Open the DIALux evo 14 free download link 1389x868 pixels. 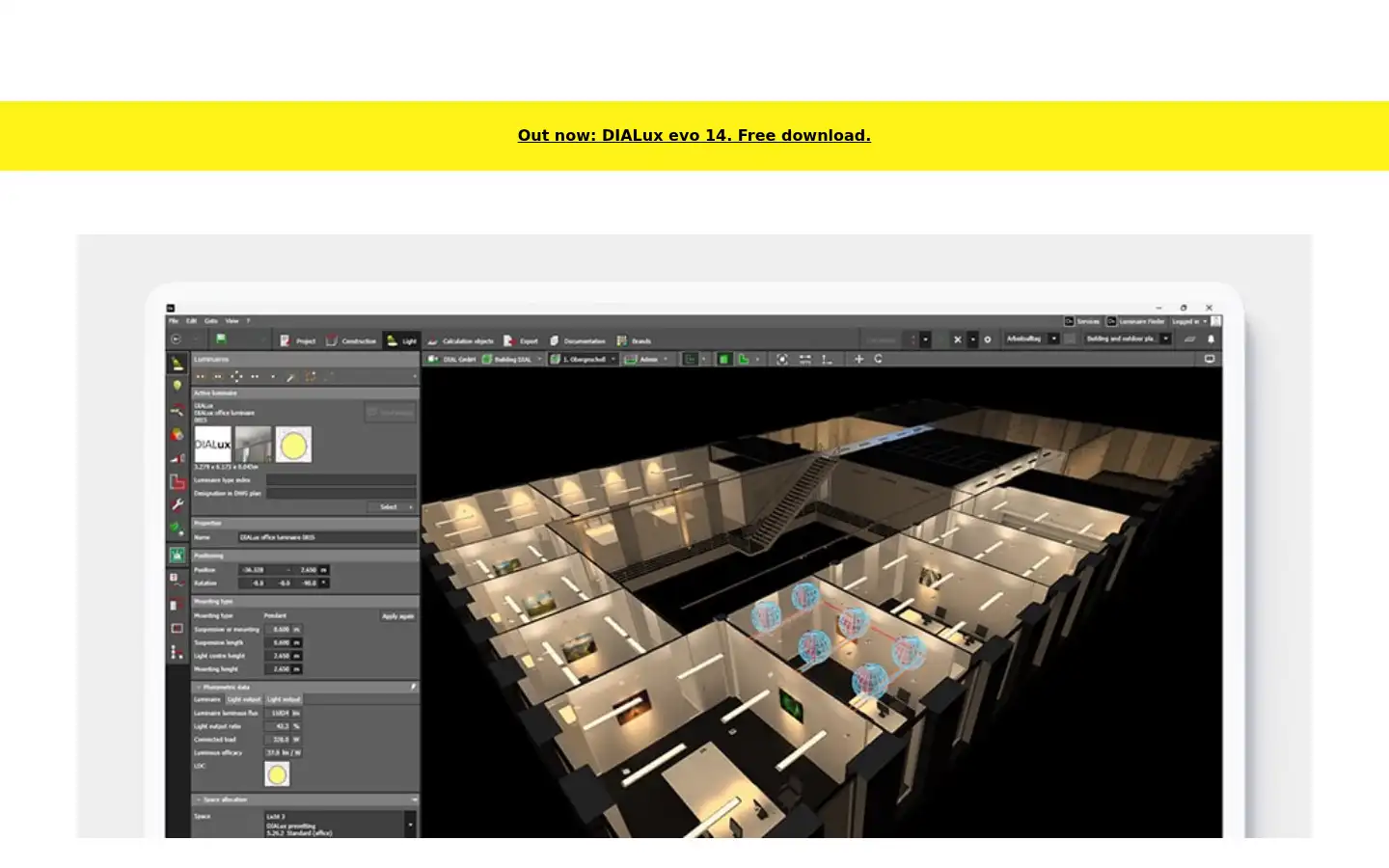[694, 135]
